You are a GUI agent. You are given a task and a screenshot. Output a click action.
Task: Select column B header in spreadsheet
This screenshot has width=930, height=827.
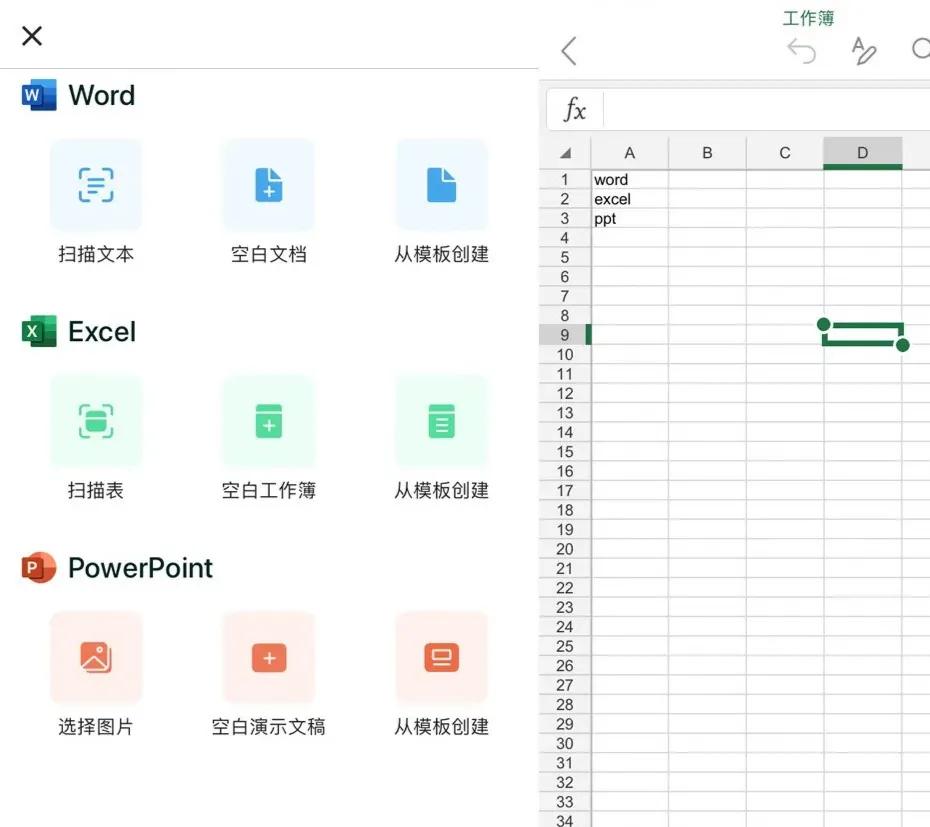tap(706, 152)
